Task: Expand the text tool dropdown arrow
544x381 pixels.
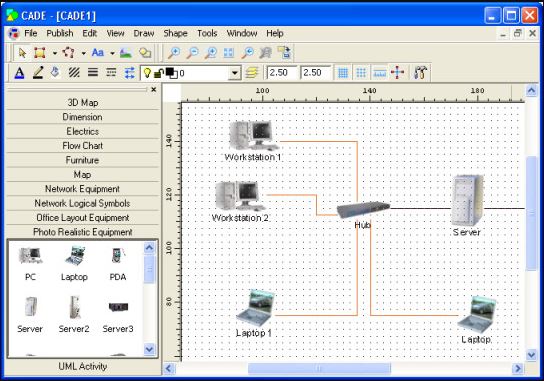Action: 112,53
